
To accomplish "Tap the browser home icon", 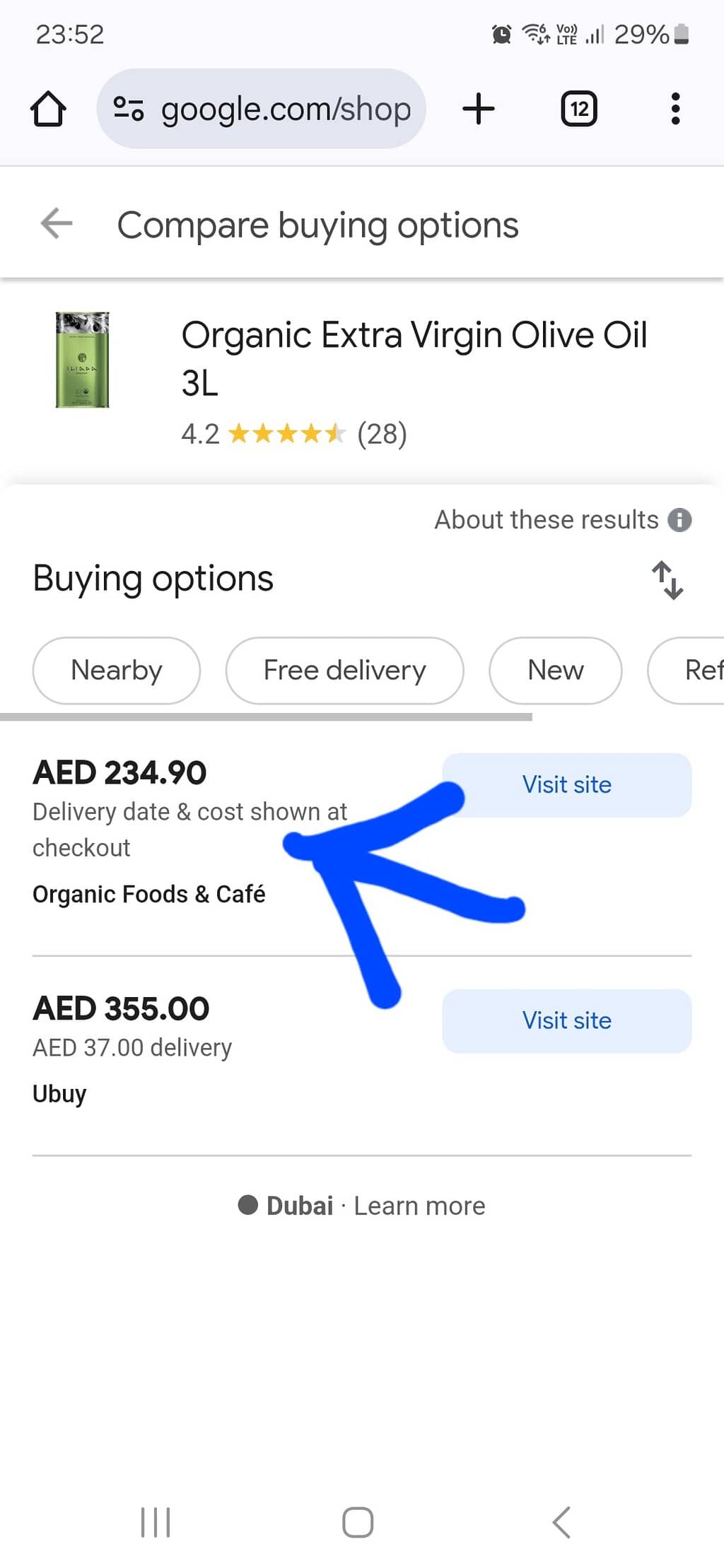I will coord(48,109).
